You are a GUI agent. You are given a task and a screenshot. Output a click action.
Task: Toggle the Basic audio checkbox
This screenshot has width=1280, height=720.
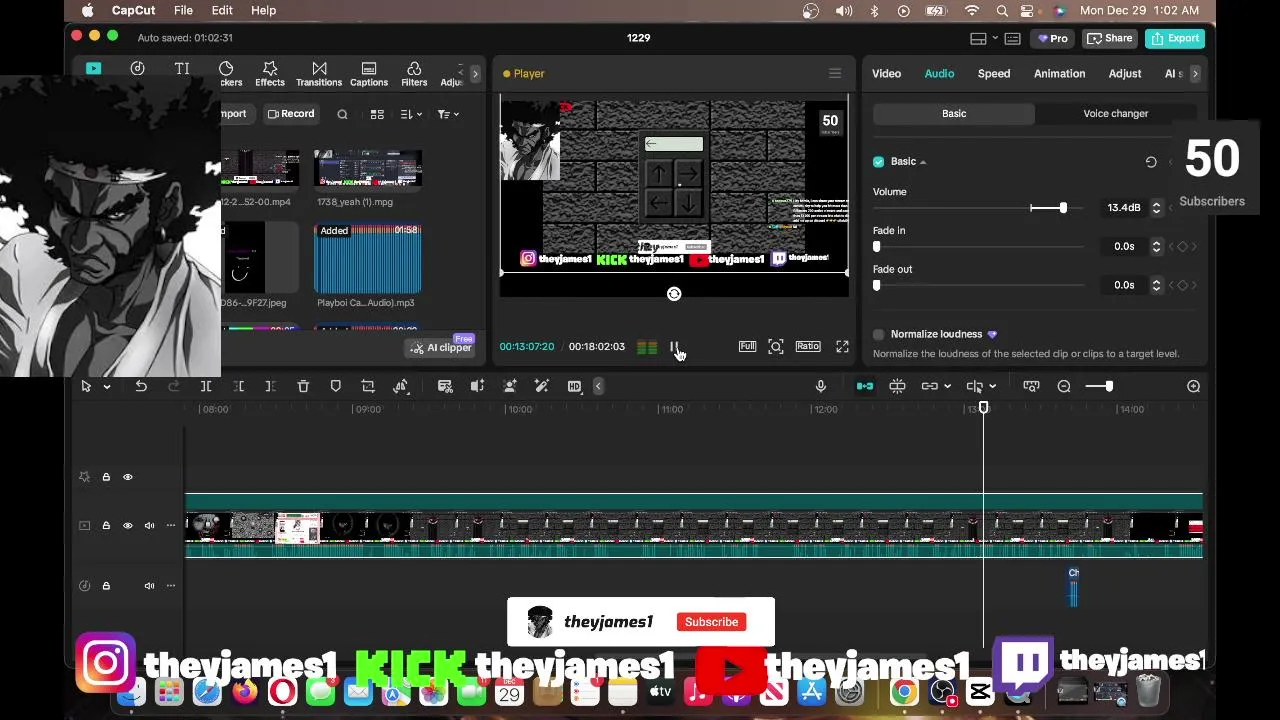point(879,161)
